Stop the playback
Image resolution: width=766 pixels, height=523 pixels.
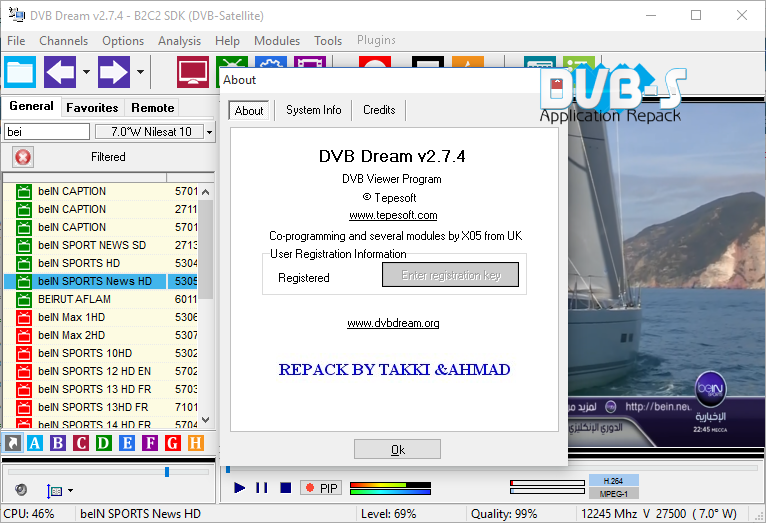click(x=286, y=487)
